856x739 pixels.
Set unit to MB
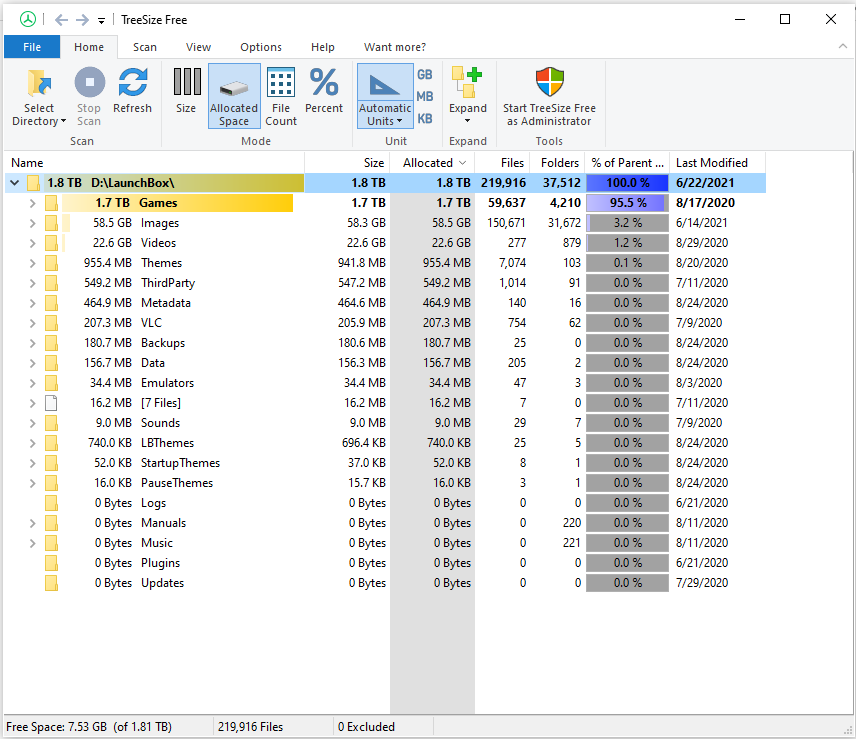point(425,97)
